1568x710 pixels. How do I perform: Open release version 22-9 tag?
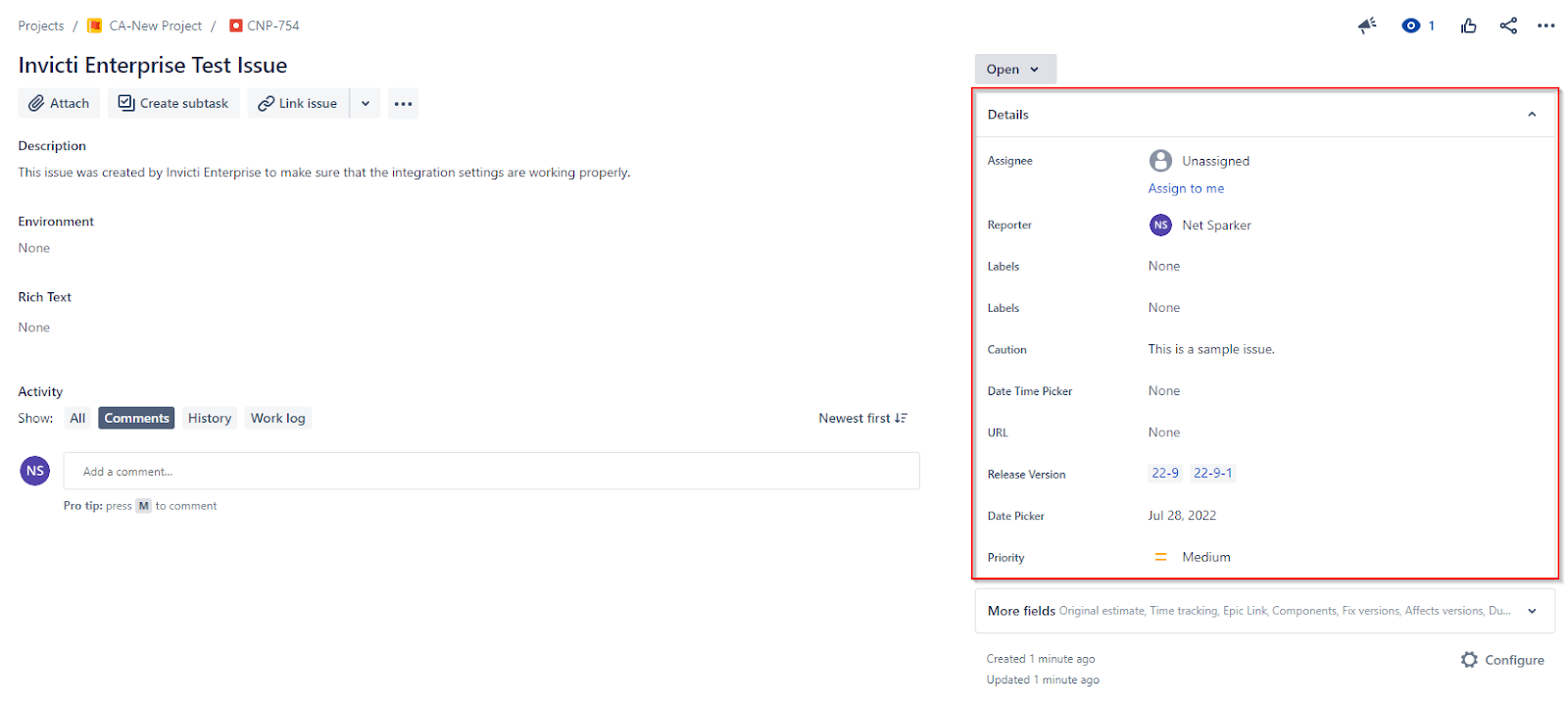coord(1165,473)
